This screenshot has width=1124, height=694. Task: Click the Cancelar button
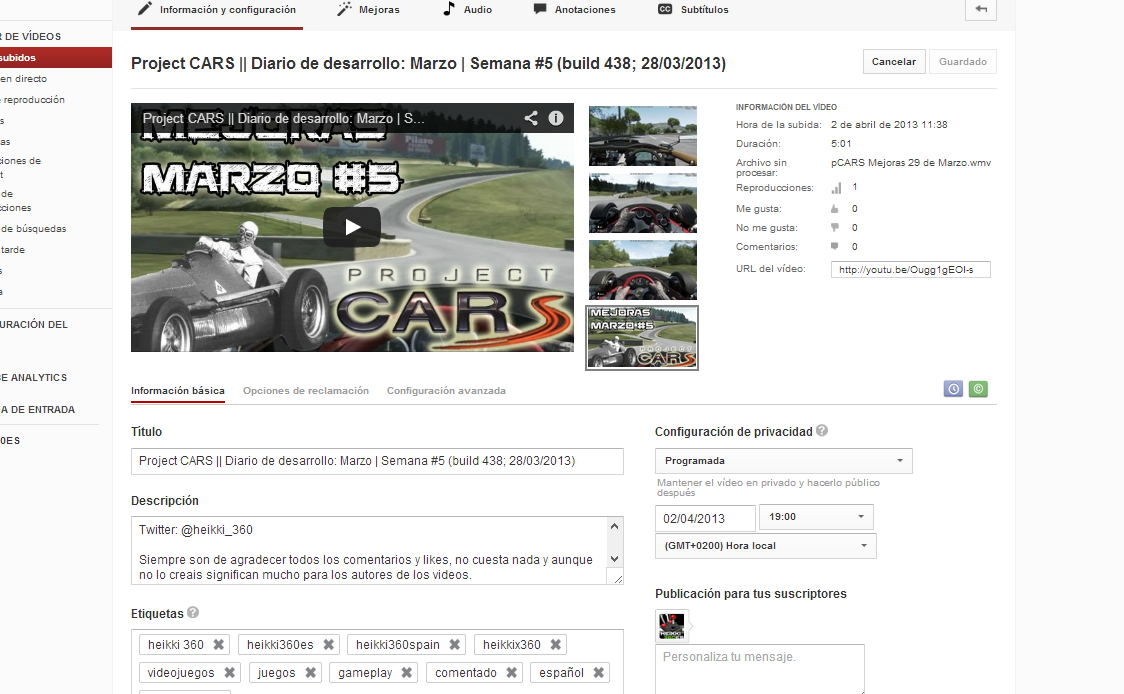894,62
